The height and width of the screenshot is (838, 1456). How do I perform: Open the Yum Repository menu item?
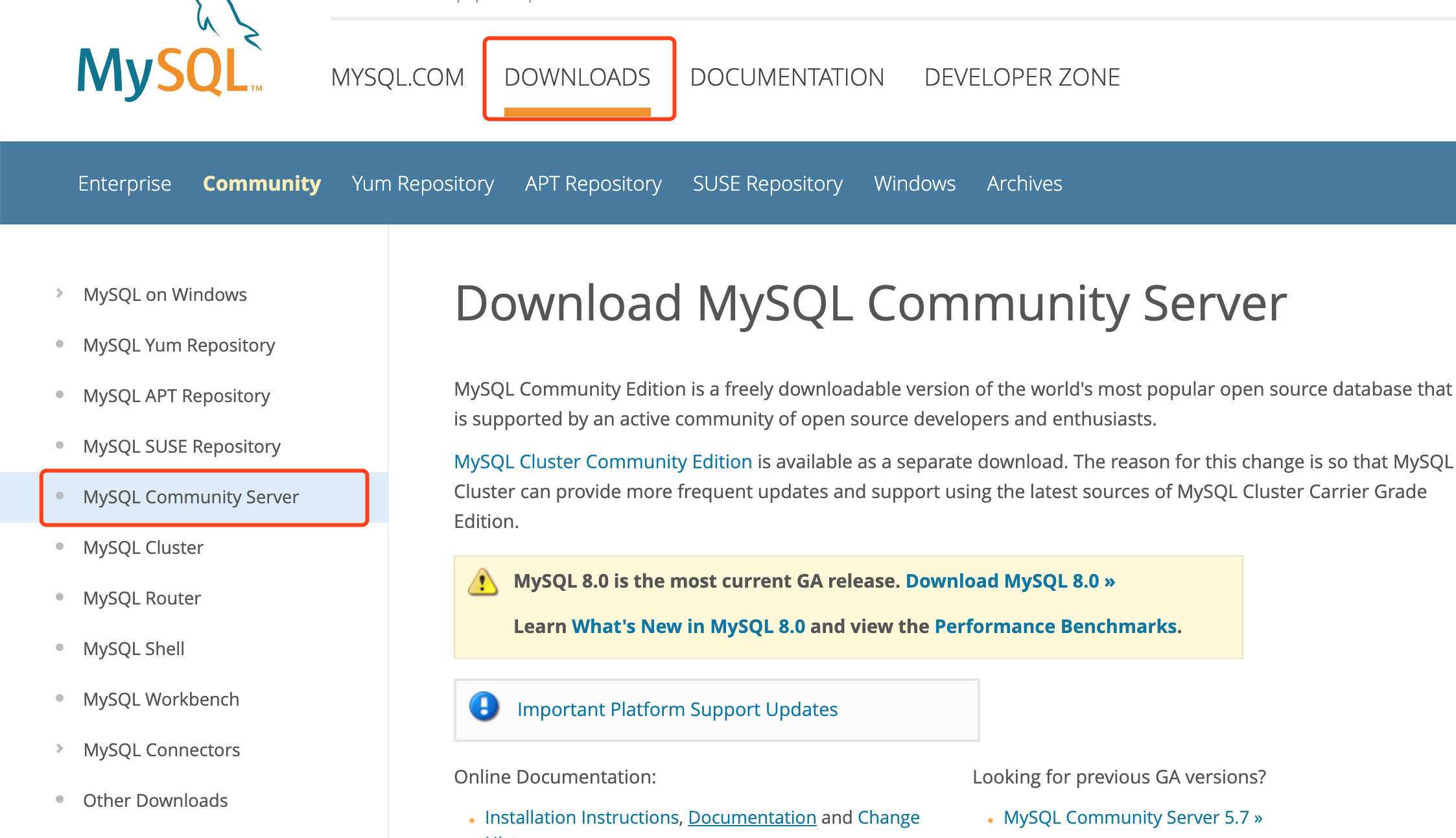423,184
